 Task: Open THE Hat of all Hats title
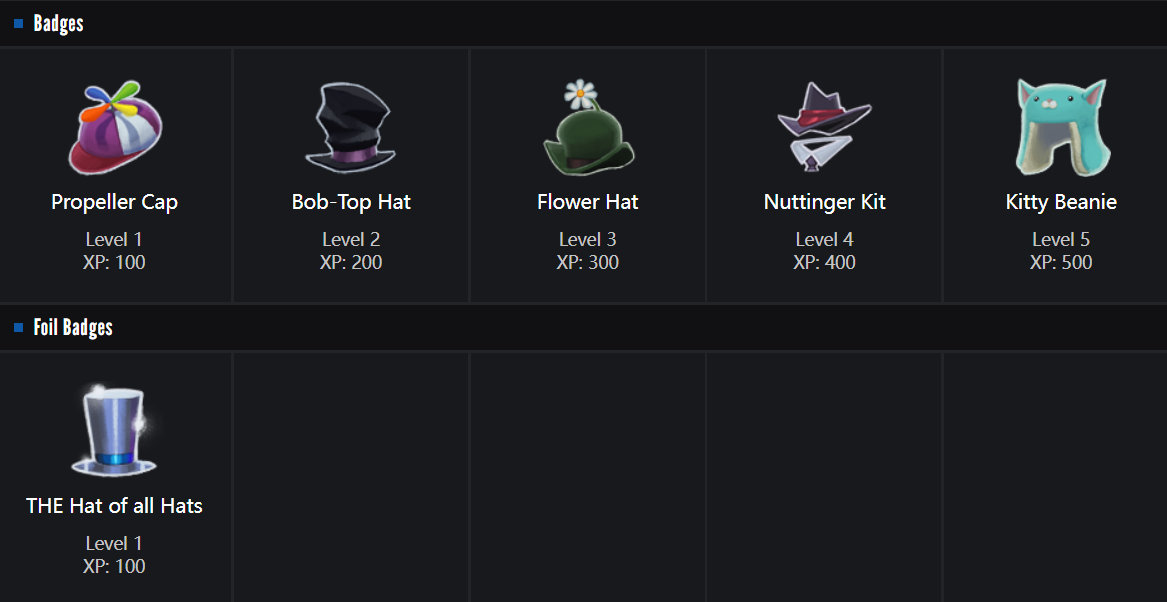click(115, 506)
